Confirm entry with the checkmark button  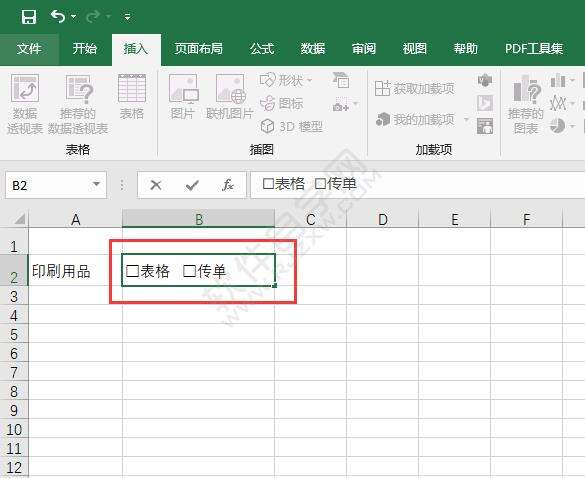coord(192,185)
